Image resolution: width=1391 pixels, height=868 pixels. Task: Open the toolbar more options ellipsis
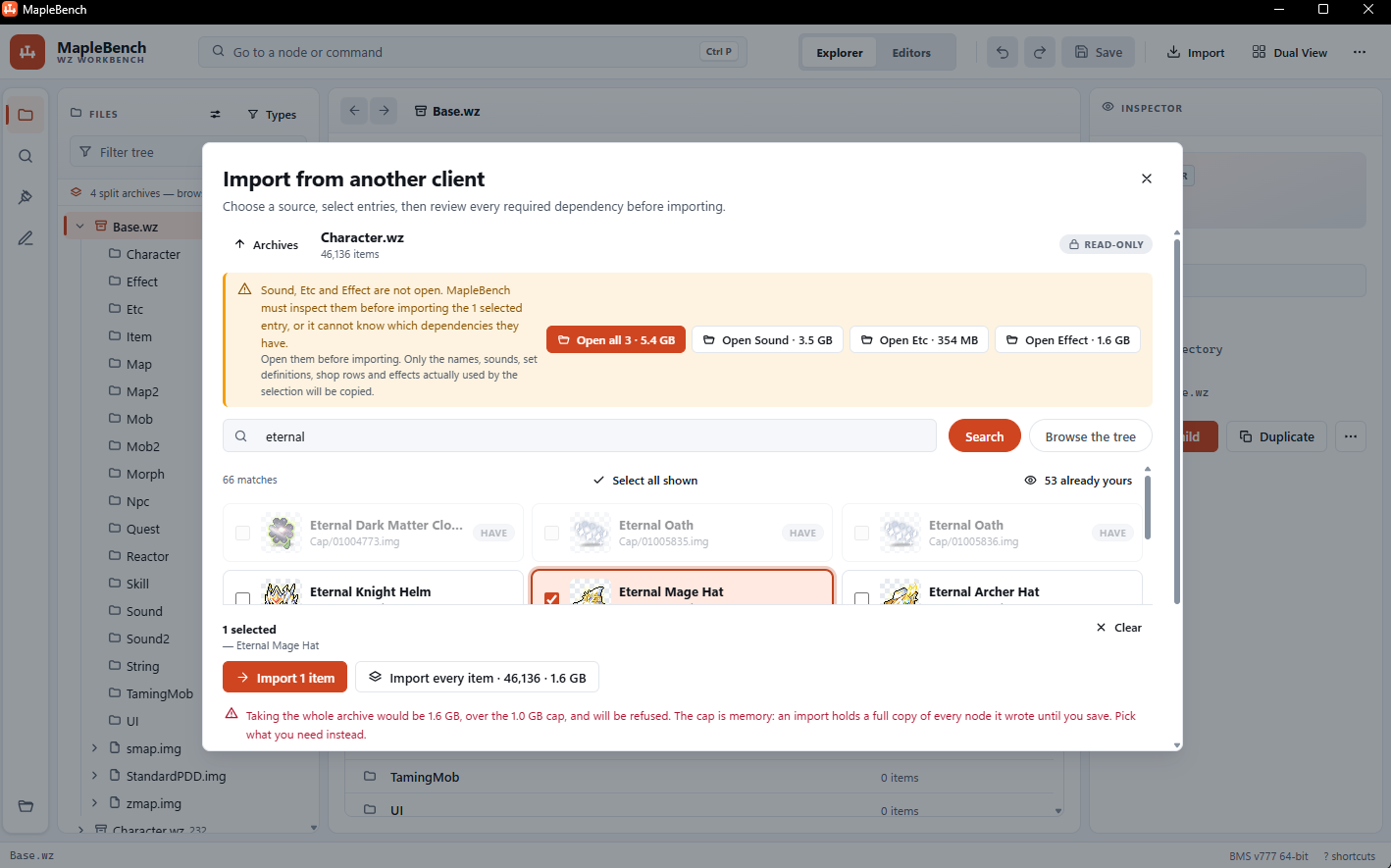point(1360,52)
